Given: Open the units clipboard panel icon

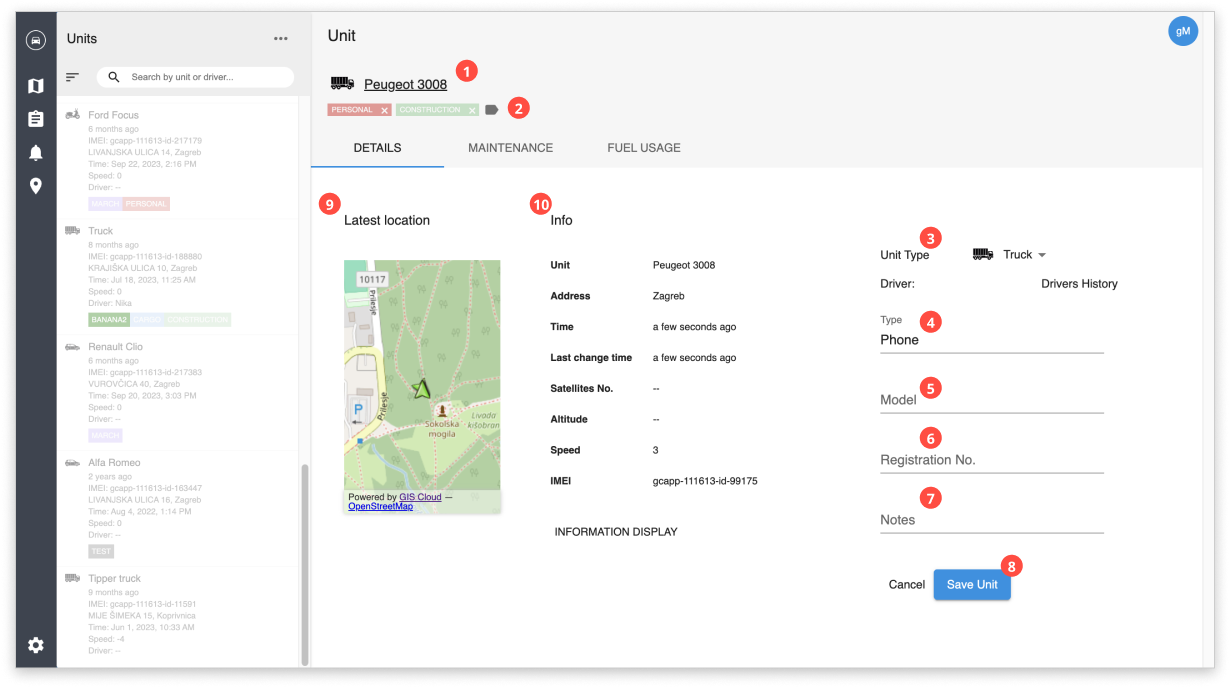Looking at the screenshot, I should pos(36,119).
